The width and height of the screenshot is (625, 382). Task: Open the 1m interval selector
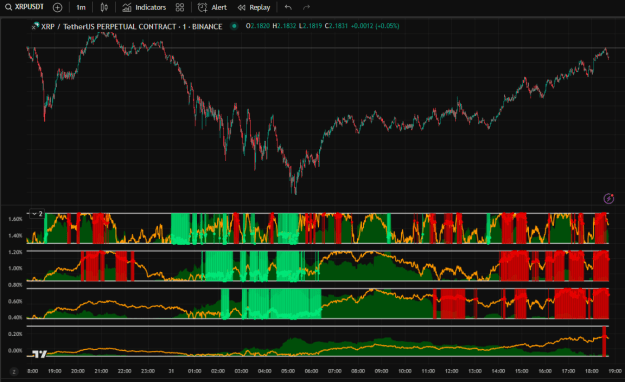[81, 7]
